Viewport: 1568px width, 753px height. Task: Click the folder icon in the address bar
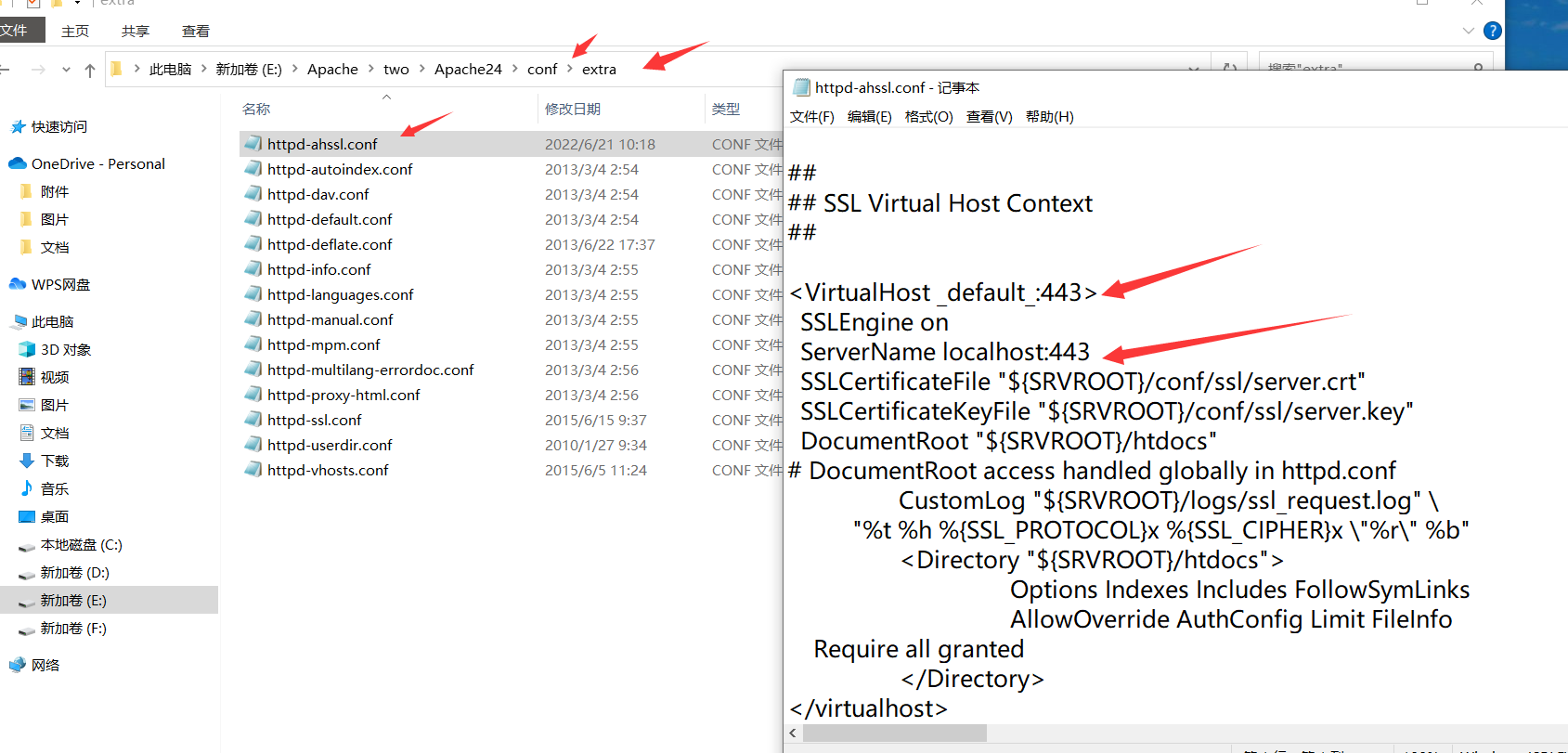(117, 69)
